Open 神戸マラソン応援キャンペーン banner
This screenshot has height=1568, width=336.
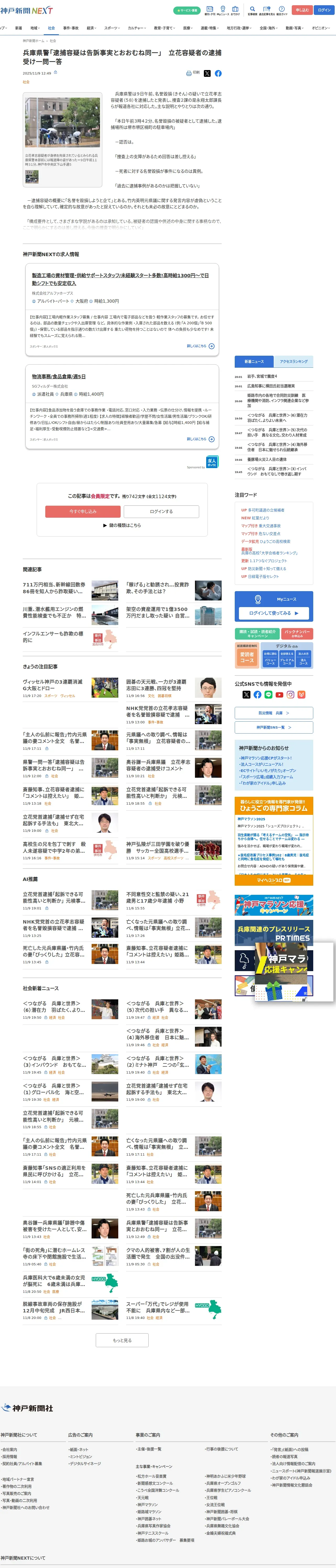(274, 905)
